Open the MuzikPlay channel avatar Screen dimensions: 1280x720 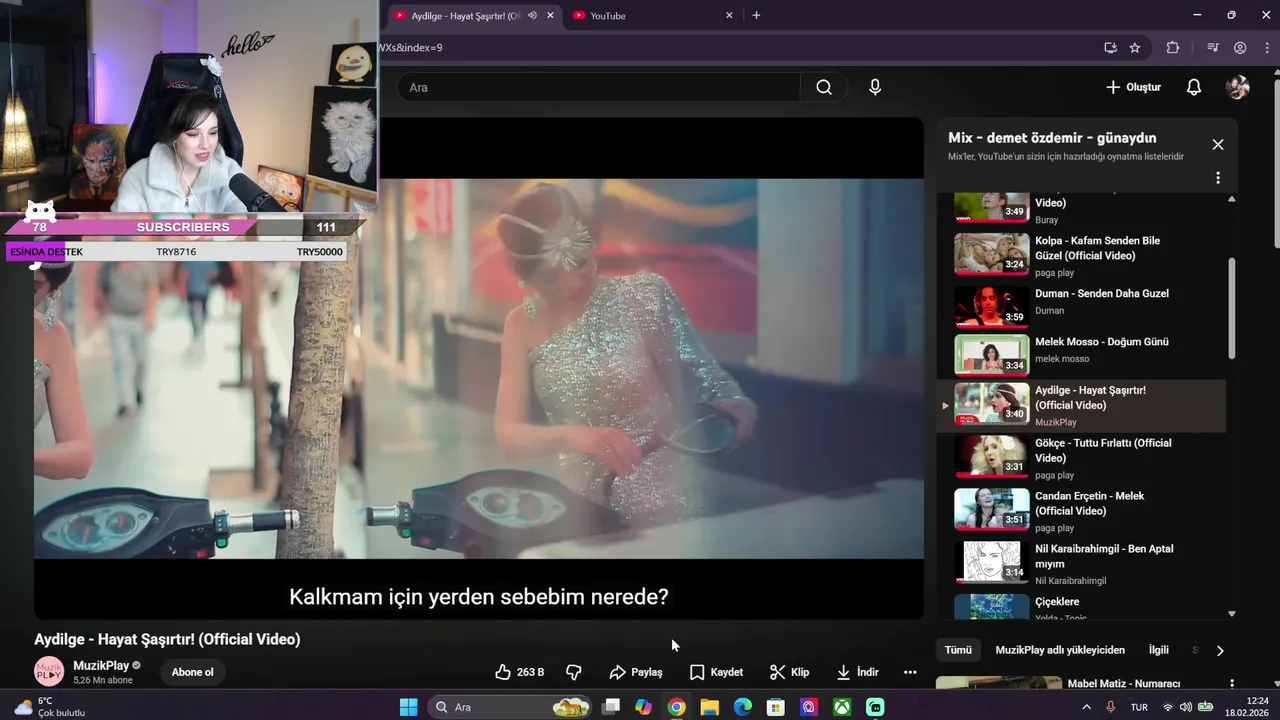49,671
